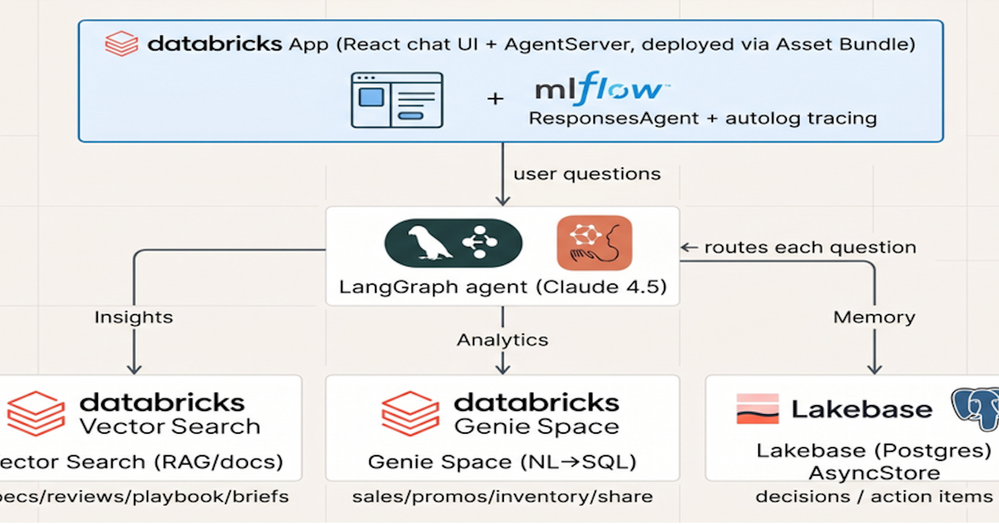Click the "databricks Genie Space" wordmark
Screen dimensions: 999x524
coord(536,414)
